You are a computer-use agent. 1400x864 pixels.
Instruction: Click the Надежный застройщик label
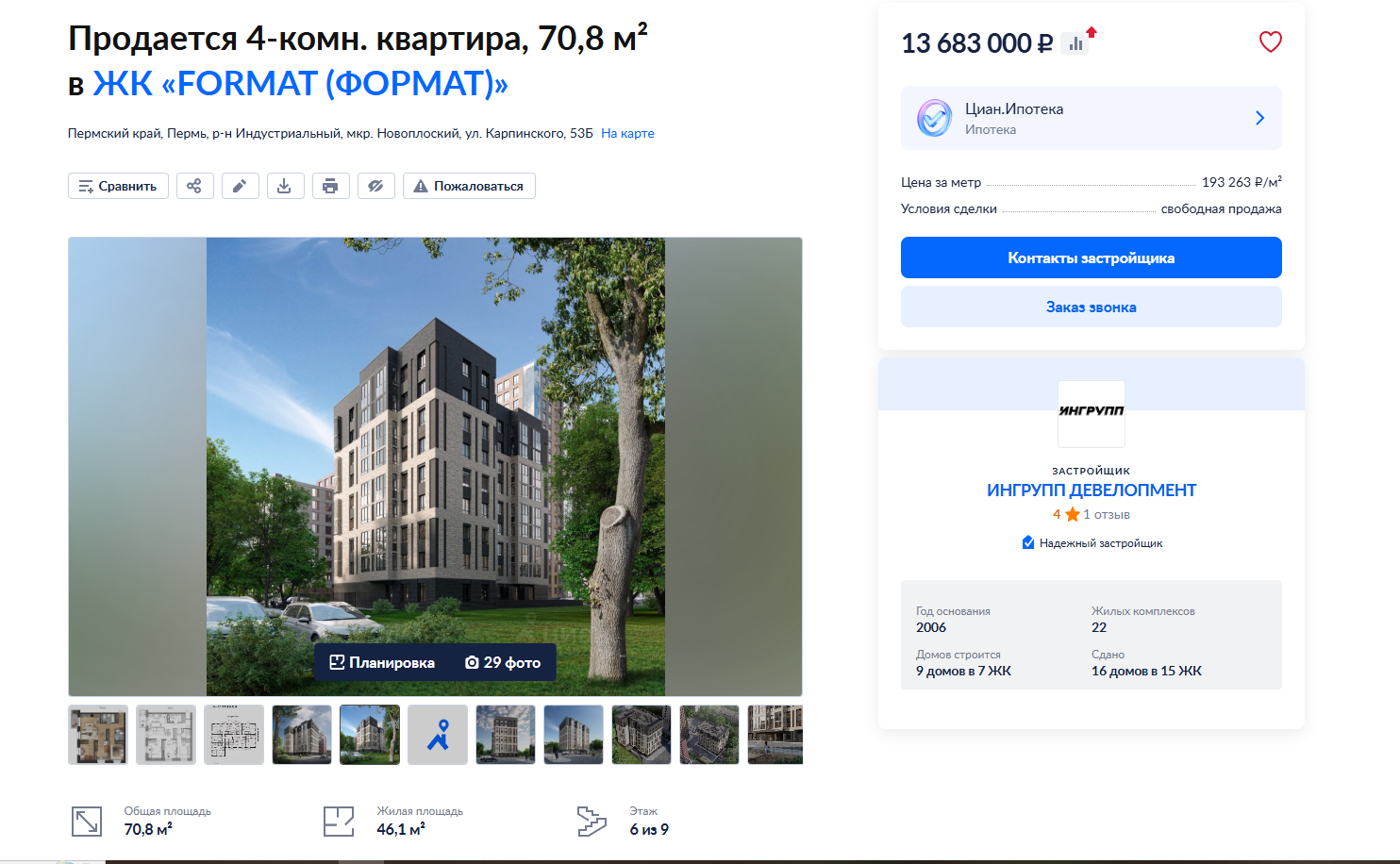coord(1101,543)
